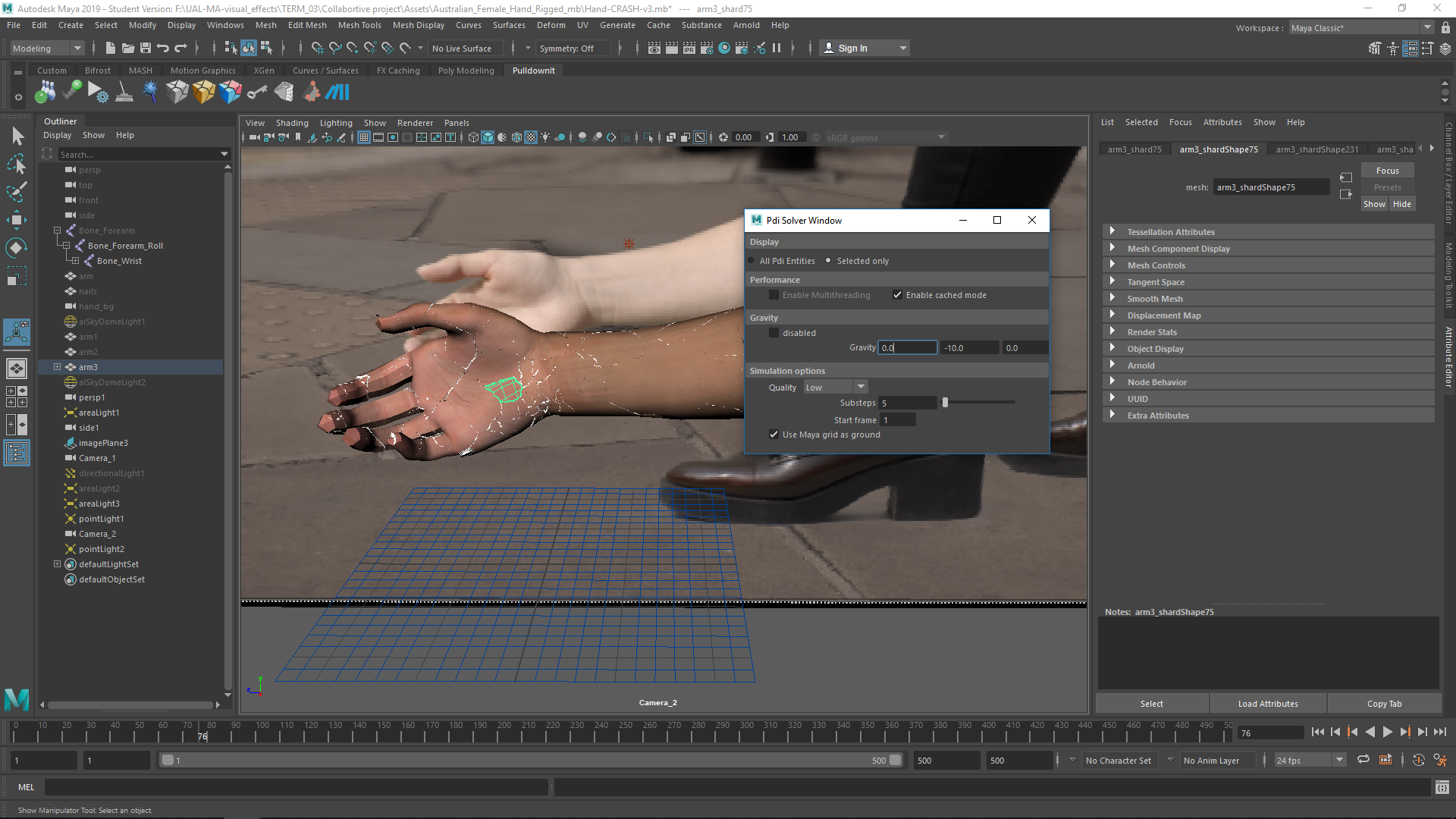The height and width of the screenshot is (819, 1456).
Task: Select the All Pdi Entities radio button
Action: (752, 261)
